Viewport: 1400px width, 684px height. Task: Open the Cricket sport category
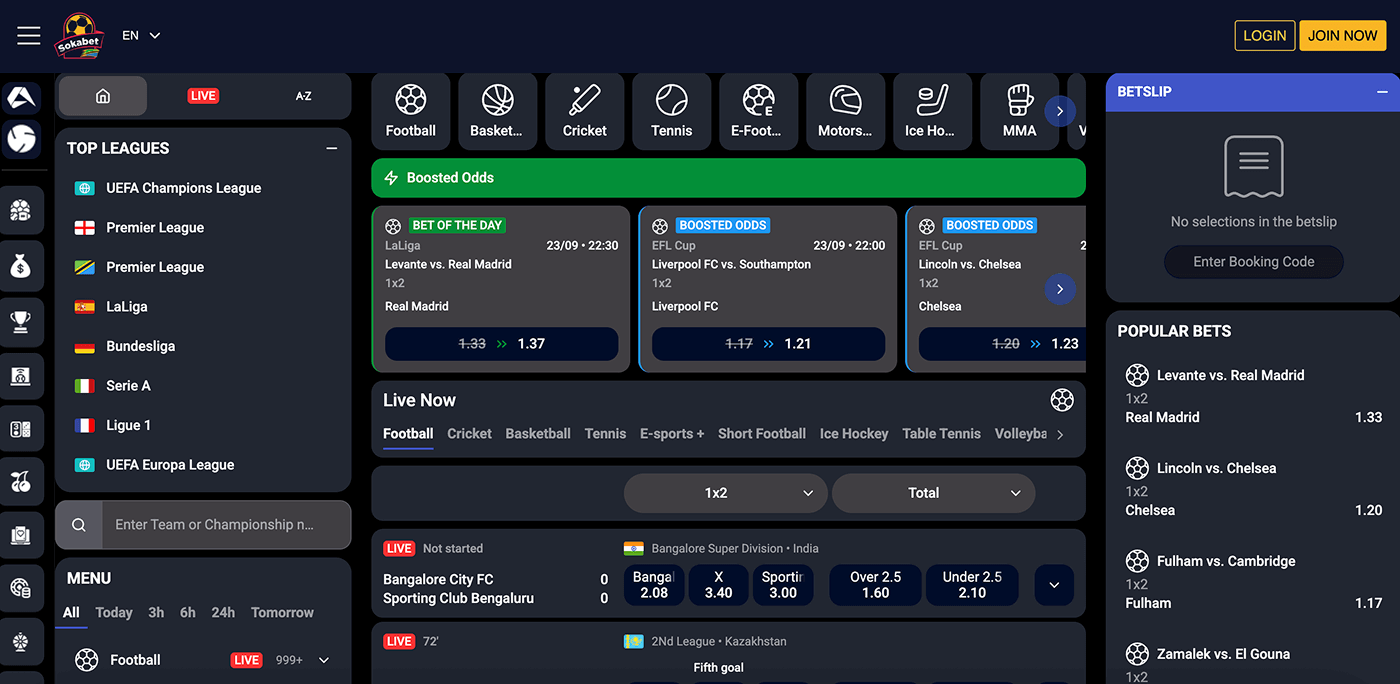tap(584, 110)
